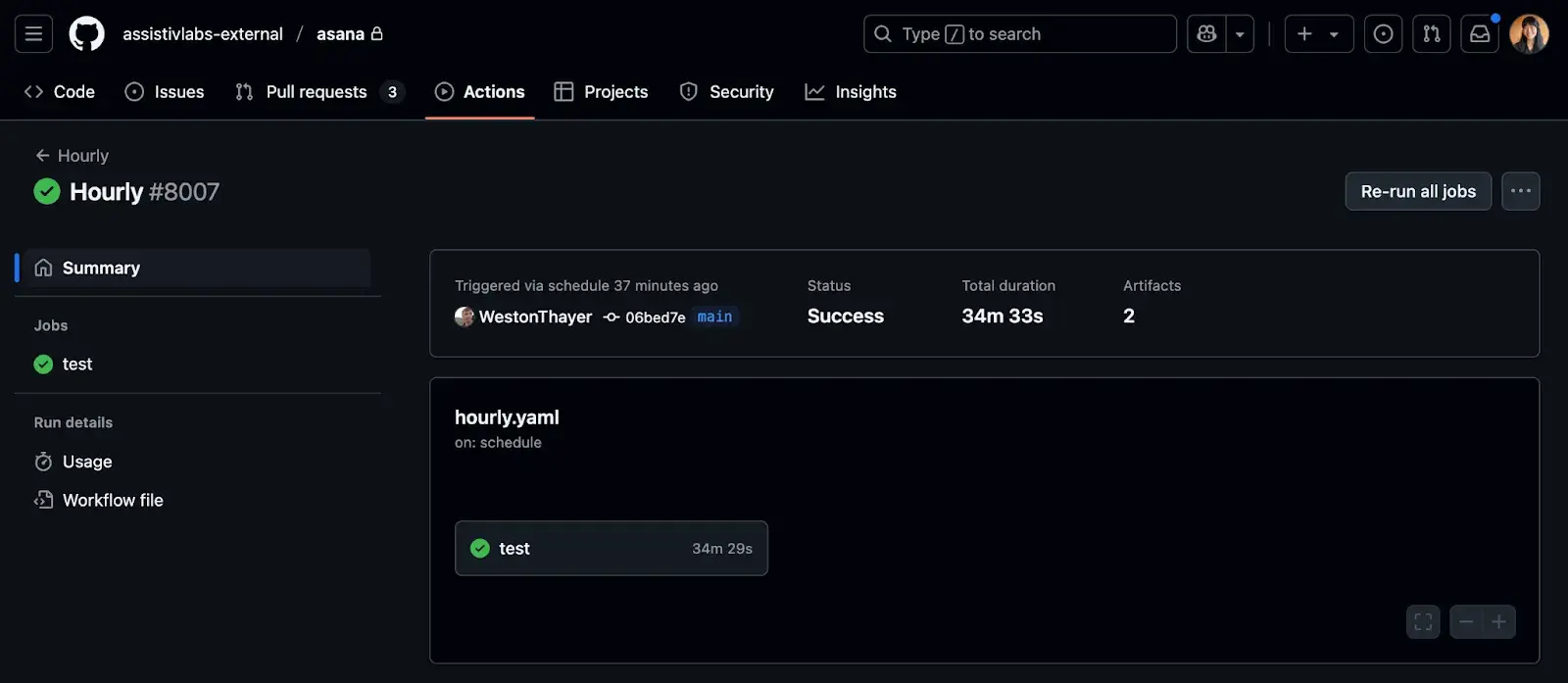This screenshot has height=683, width=1568.
Task: Click the fullscreen graph icon
Action: [1423, 622]
